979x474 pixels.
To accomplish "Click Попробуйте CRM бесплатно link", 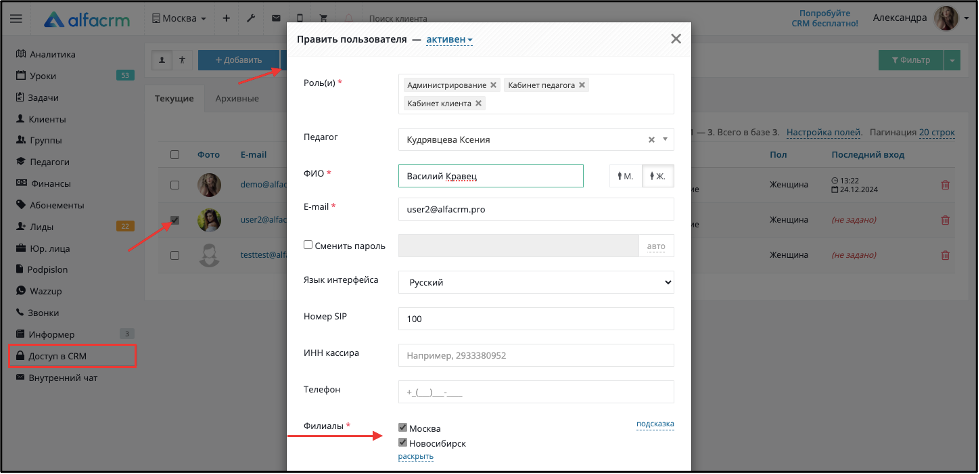I will point(824,18).
